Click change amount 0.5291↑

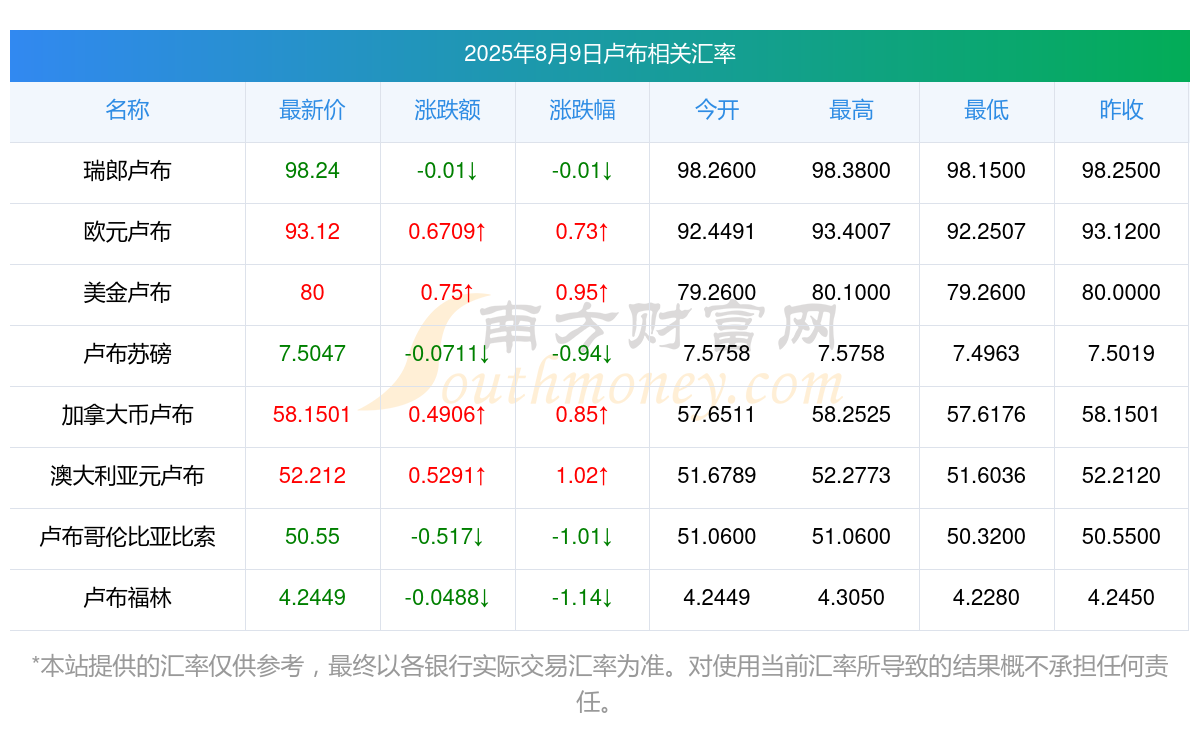[x=447, y=476]
